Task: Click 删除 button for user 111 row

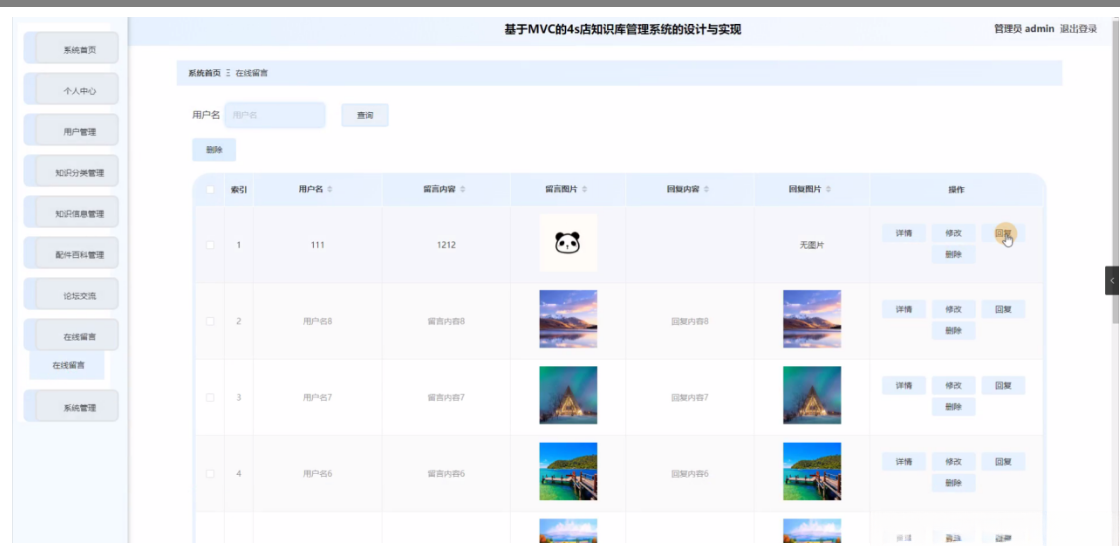Action: (x=954, y=254)
